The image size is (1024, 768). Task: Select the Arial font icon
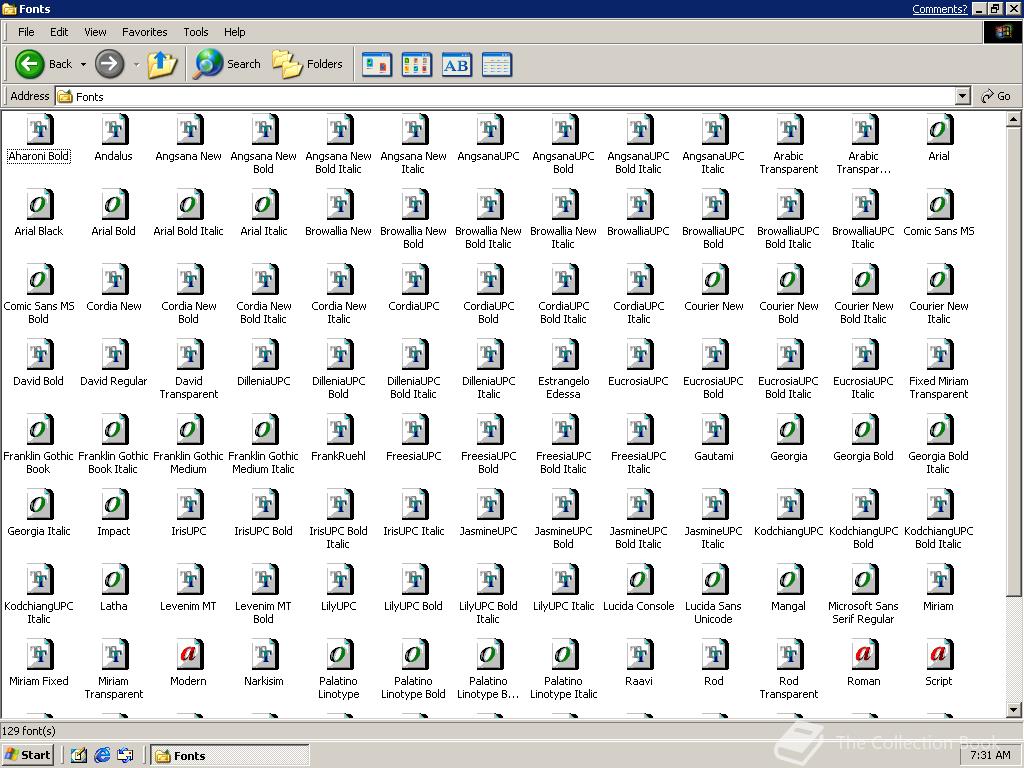pyautogui.click(x=939, y=129)
